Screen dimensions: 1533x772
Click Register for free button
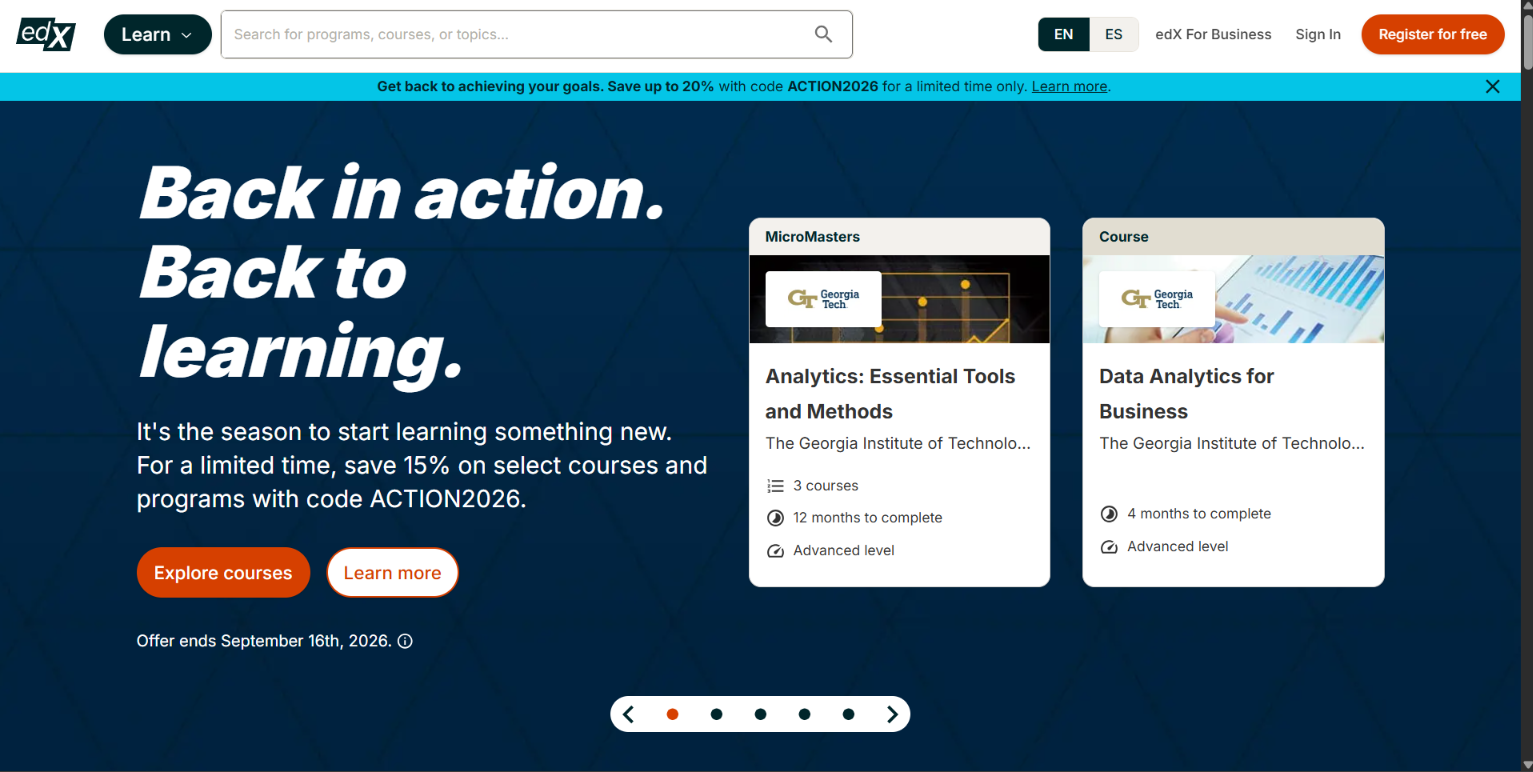(x=1432, y=34)
